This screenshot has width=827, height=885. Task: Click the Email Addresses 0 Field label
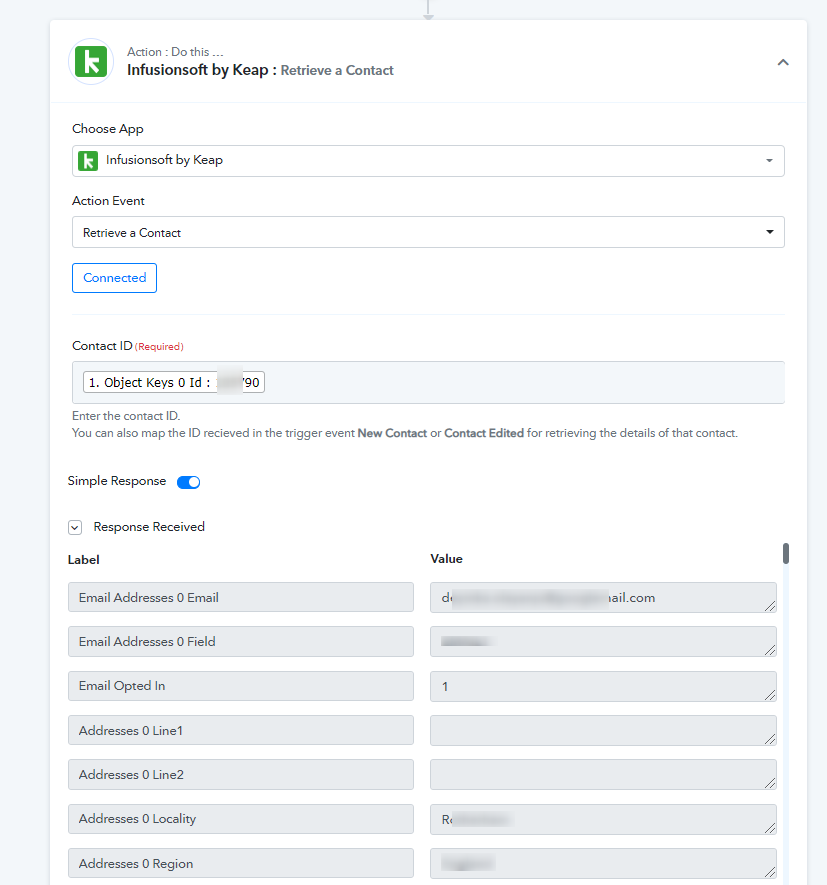click(241, 641)
